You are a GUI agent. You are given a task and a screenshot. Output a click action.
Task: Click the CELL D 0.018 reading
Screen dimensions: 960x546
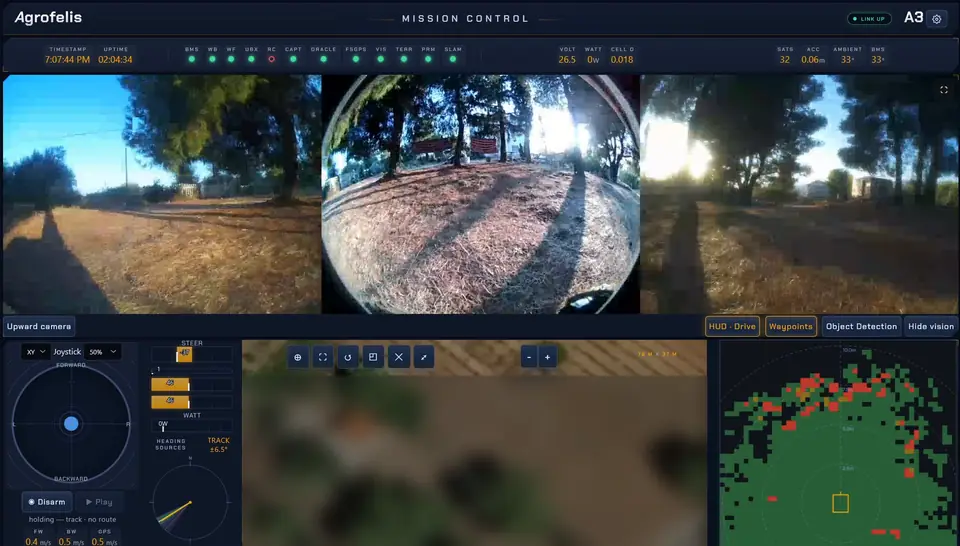coord(622,60)
